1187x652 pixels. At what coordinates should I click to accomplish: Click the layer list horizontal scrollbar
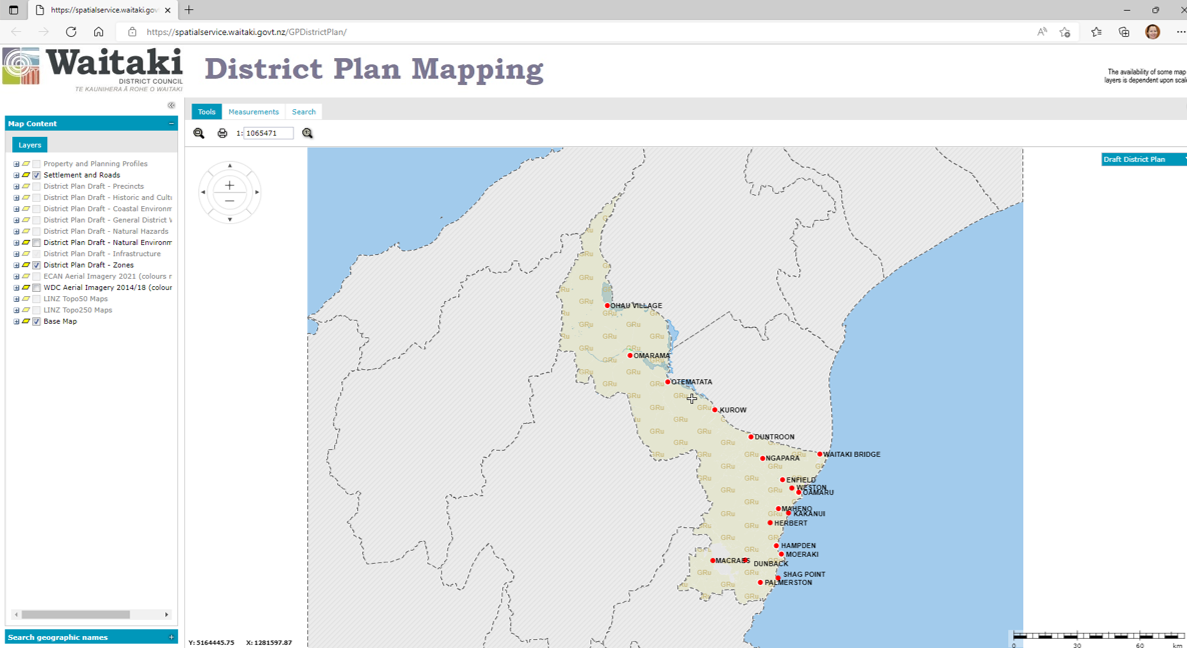pyautogui.click(x=76, y=615)
